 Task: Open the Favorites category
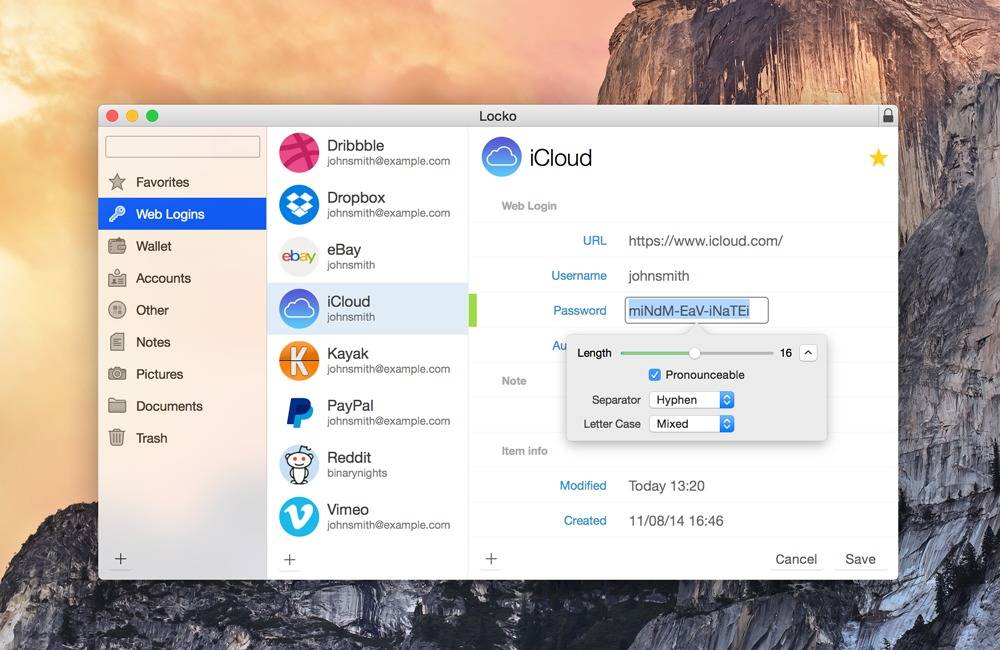click(x=182, y=182)
